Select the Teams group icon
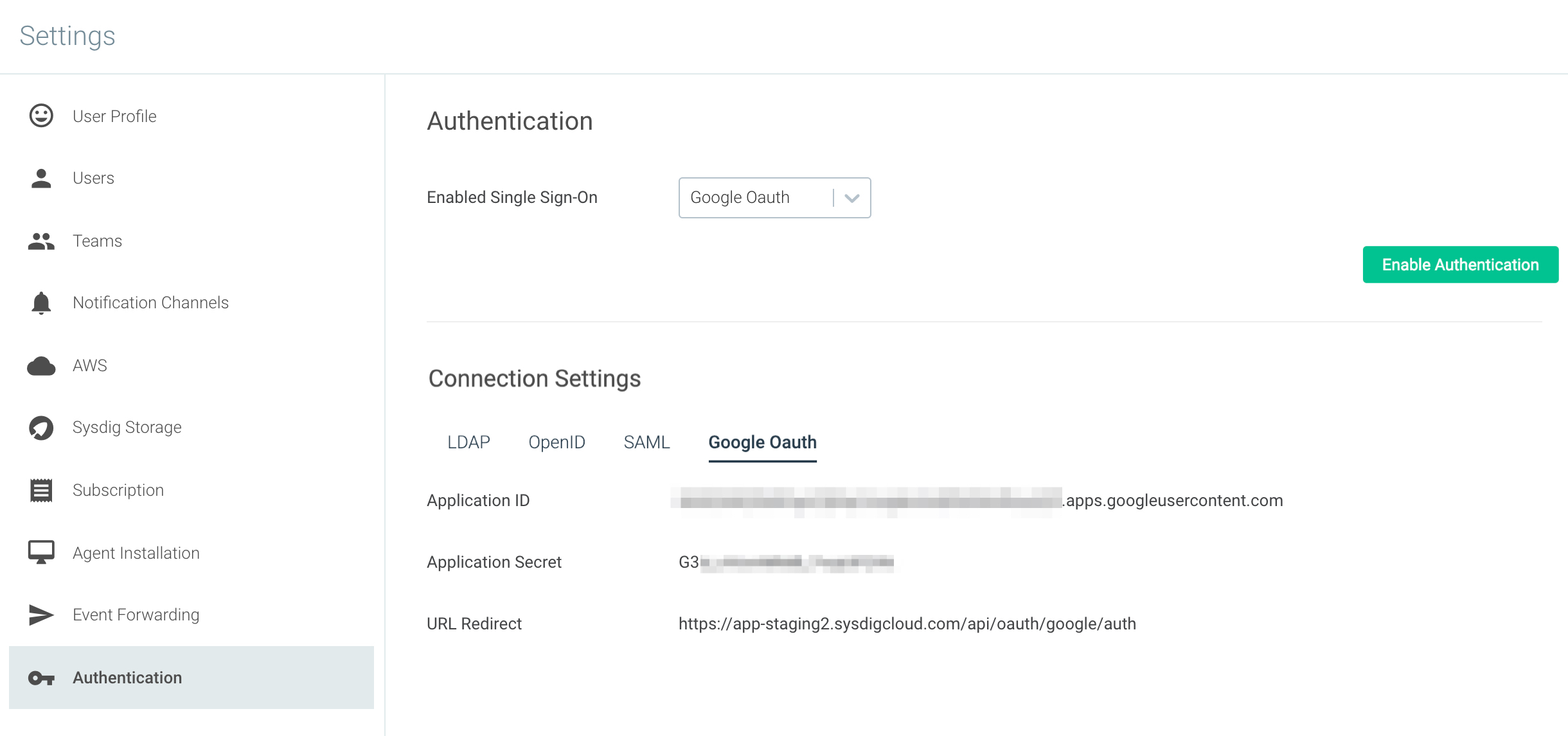Screen dimensions: 1568x736 coord(41,241)
